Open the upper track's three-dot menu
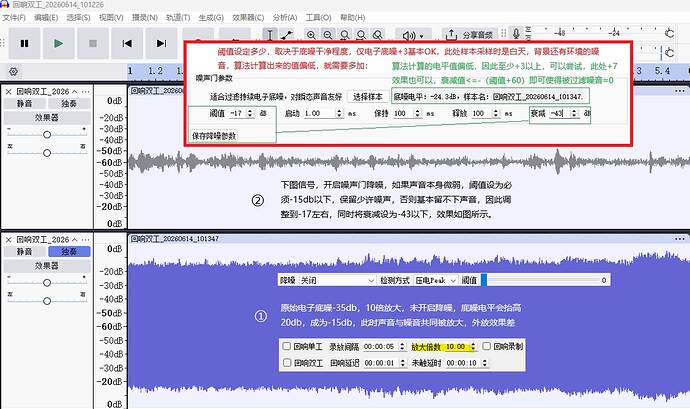Viewport: 690px width, 409px height. click(x=85, y=92)
